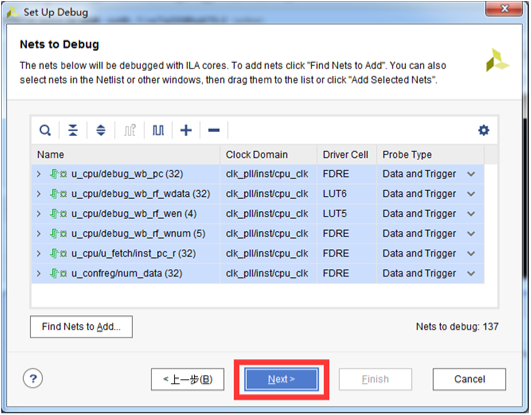Open Probe Type dropdown for debug_wb_pc
531x415 pixels.
coord(471,174)
